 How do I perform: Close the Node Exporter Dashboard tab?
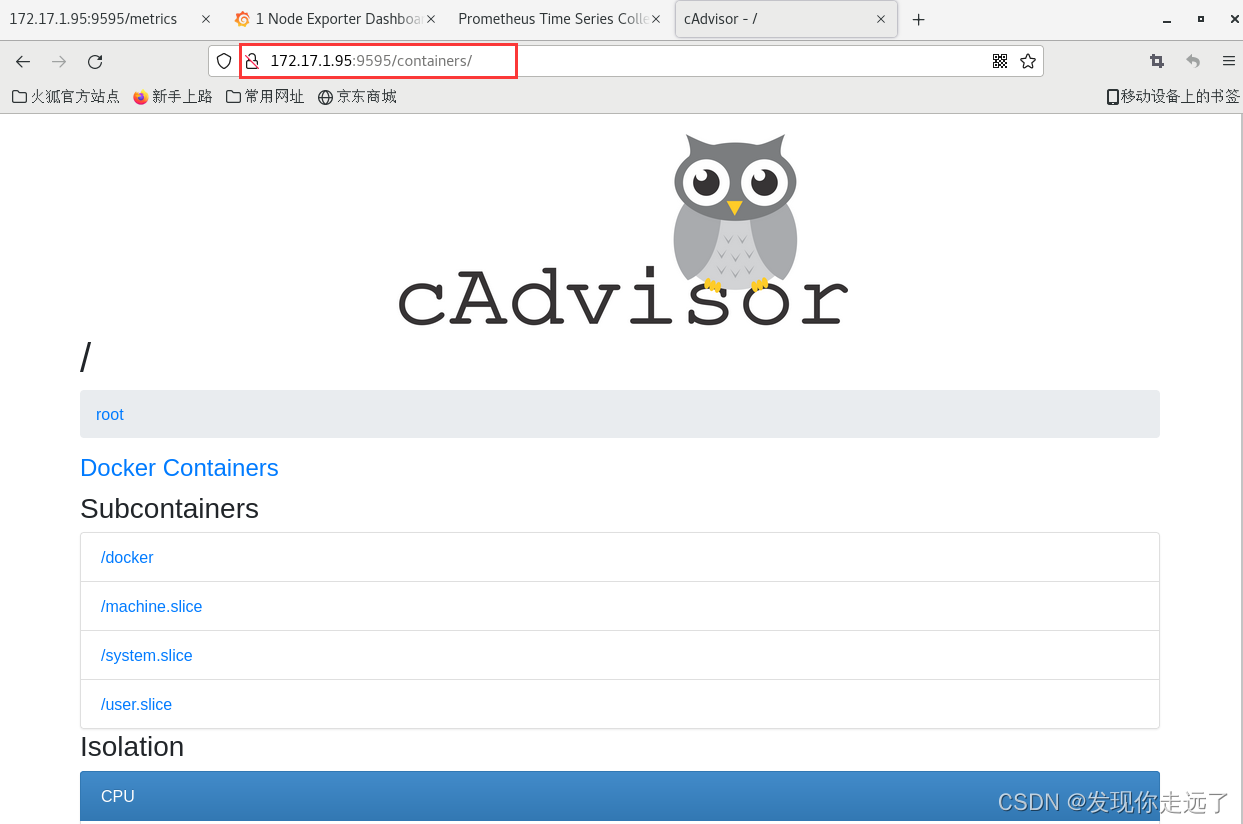[x=431, y=19]
